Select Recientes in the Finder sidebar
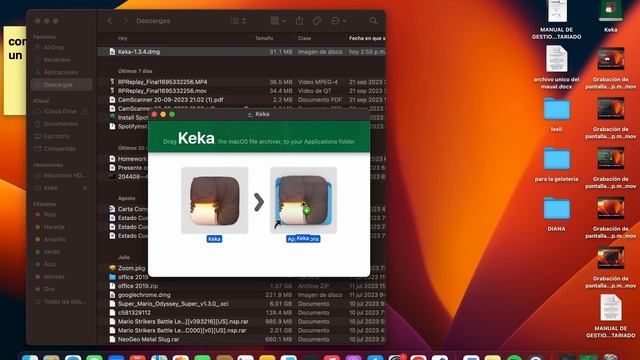This screenshot has height=360, width=640. point(57,60)
